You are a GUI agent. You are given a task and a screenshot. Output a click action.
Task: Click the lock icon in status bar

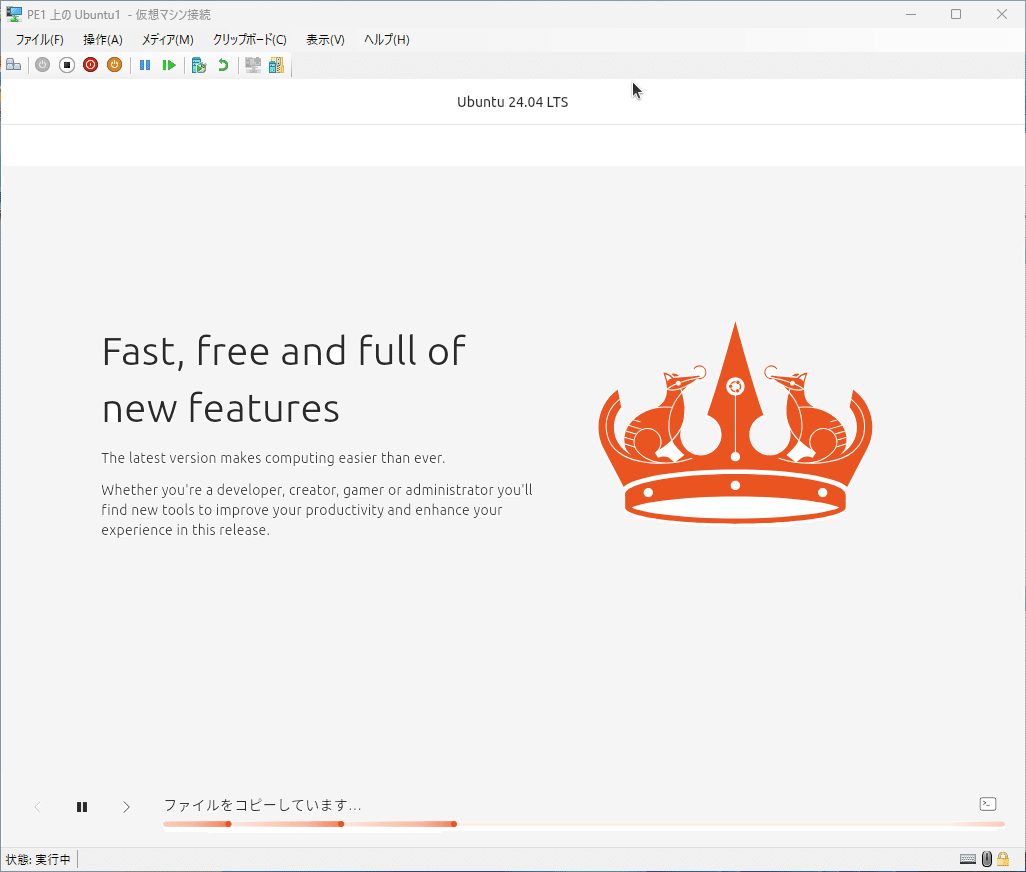click(x=1003, y=859)
